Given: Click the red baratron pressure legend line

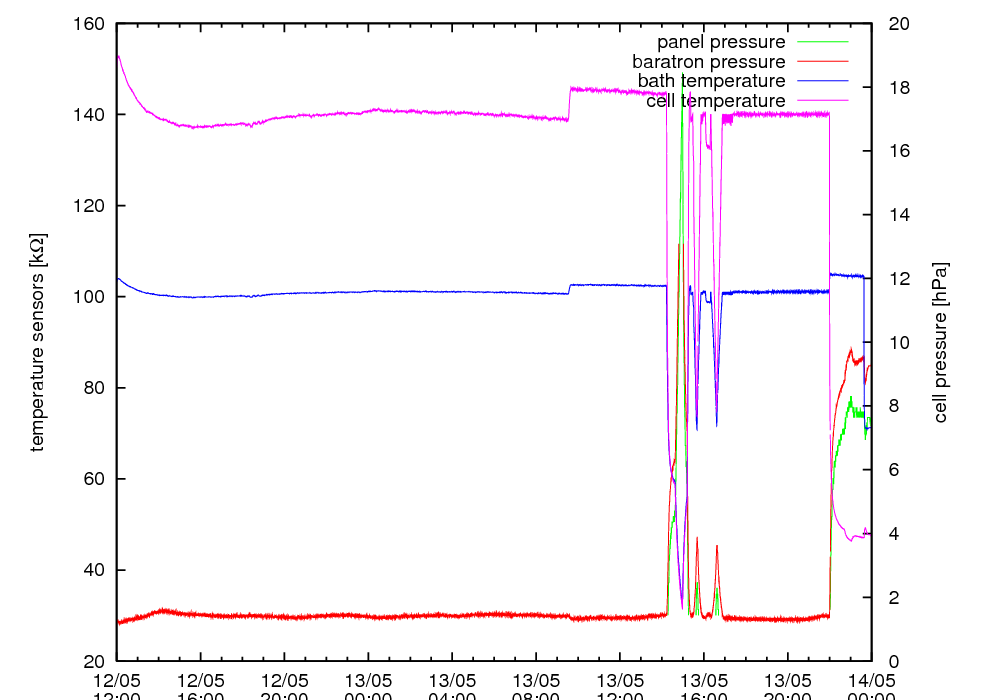Looking at the screenshot, I should pyautogui.click(x=822, y=62).
